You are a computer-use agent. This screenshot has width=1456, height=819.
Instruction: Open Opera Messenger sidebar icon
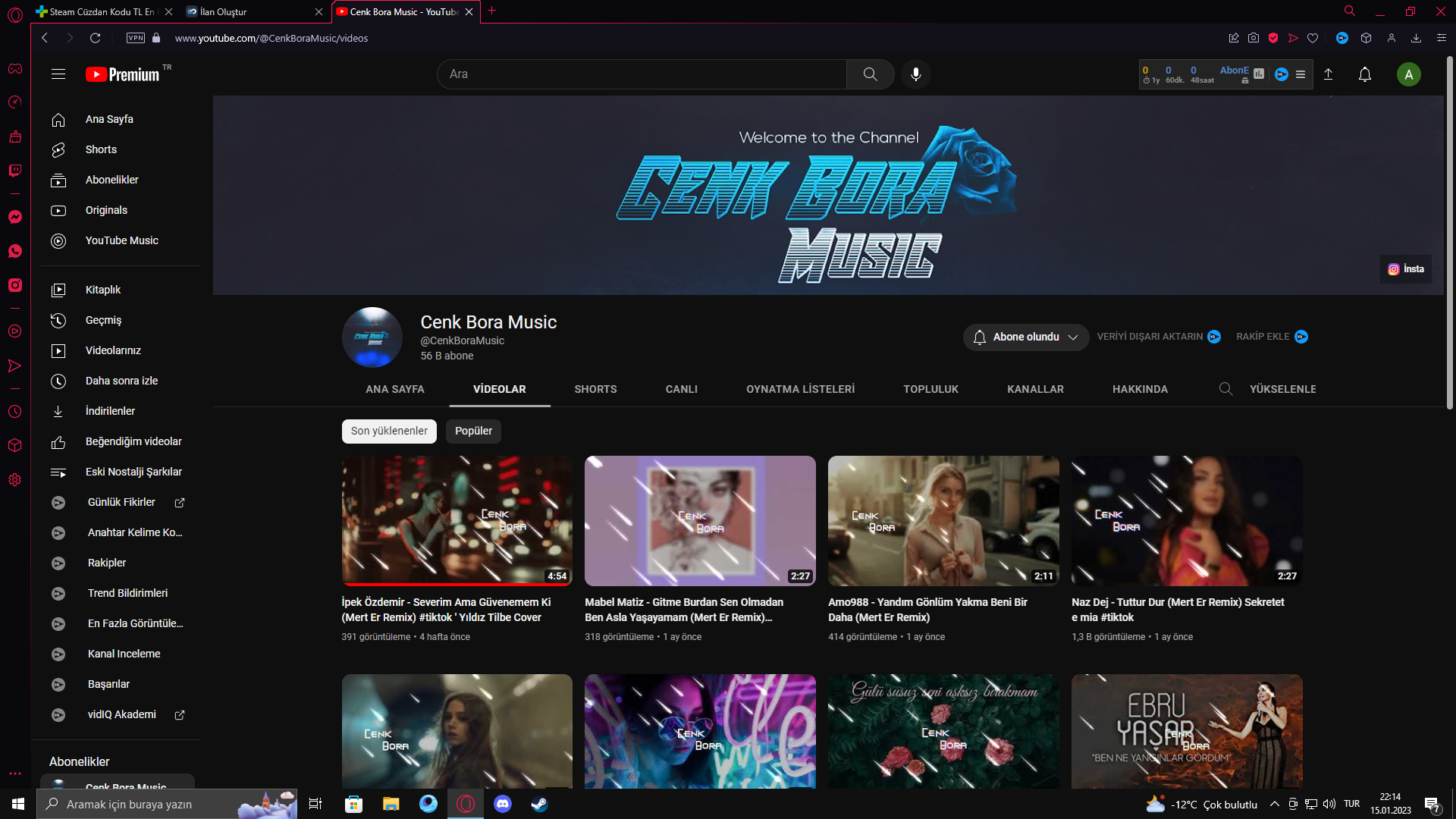point(15,217)
